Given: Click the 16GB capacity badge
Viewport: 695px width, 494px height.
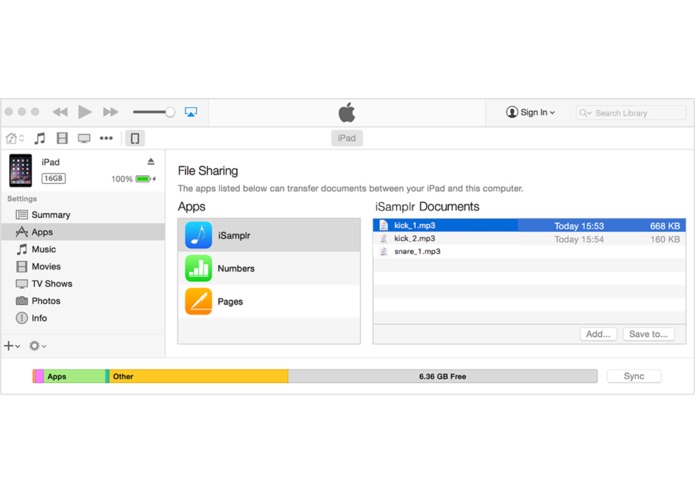Looking at the screenshot, I should (54, 178).
